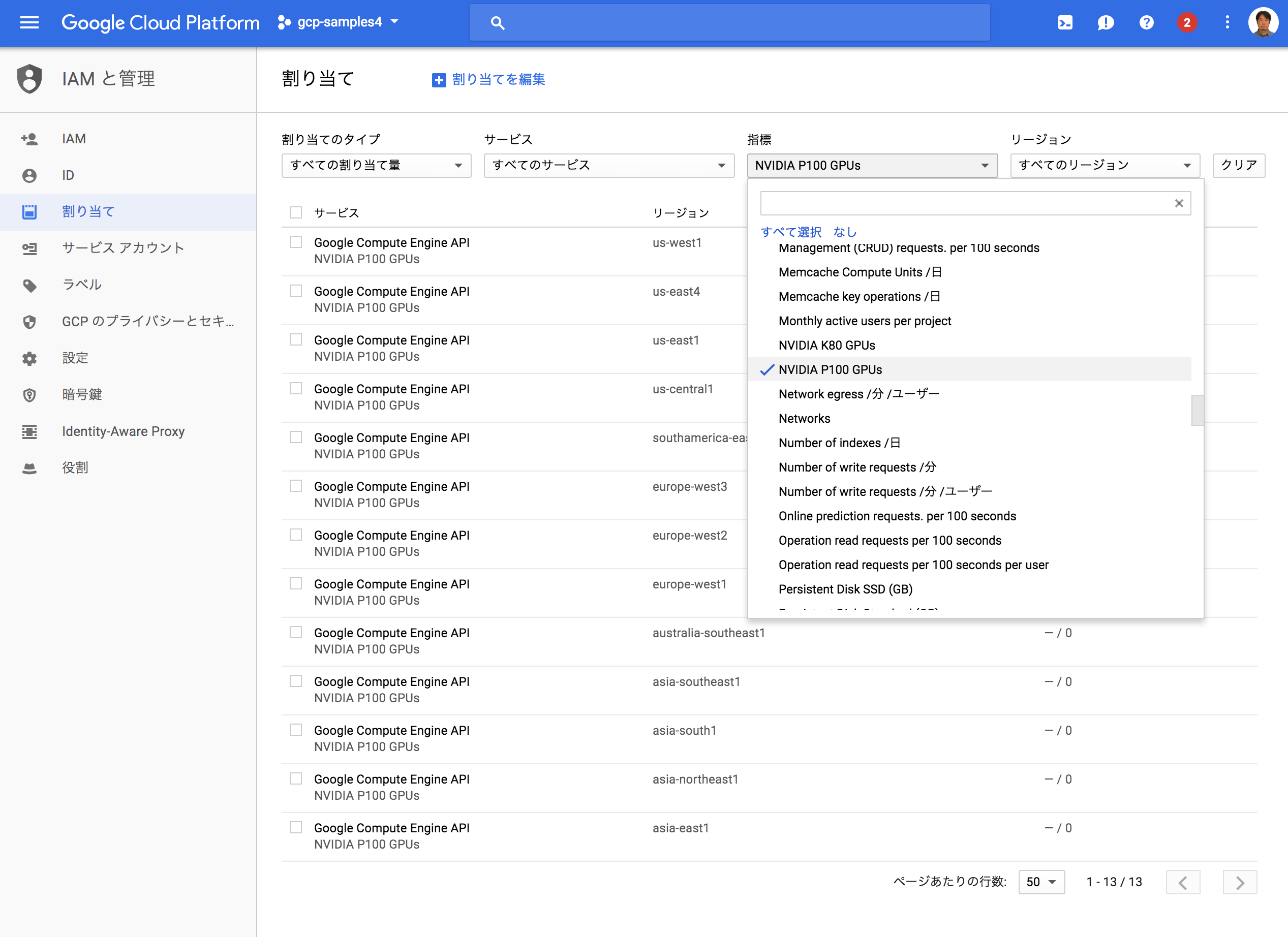Select the 暗号鍵 key icon in sidebar
This screenshot has width=1288, height=937.
[x=29, y=394]
